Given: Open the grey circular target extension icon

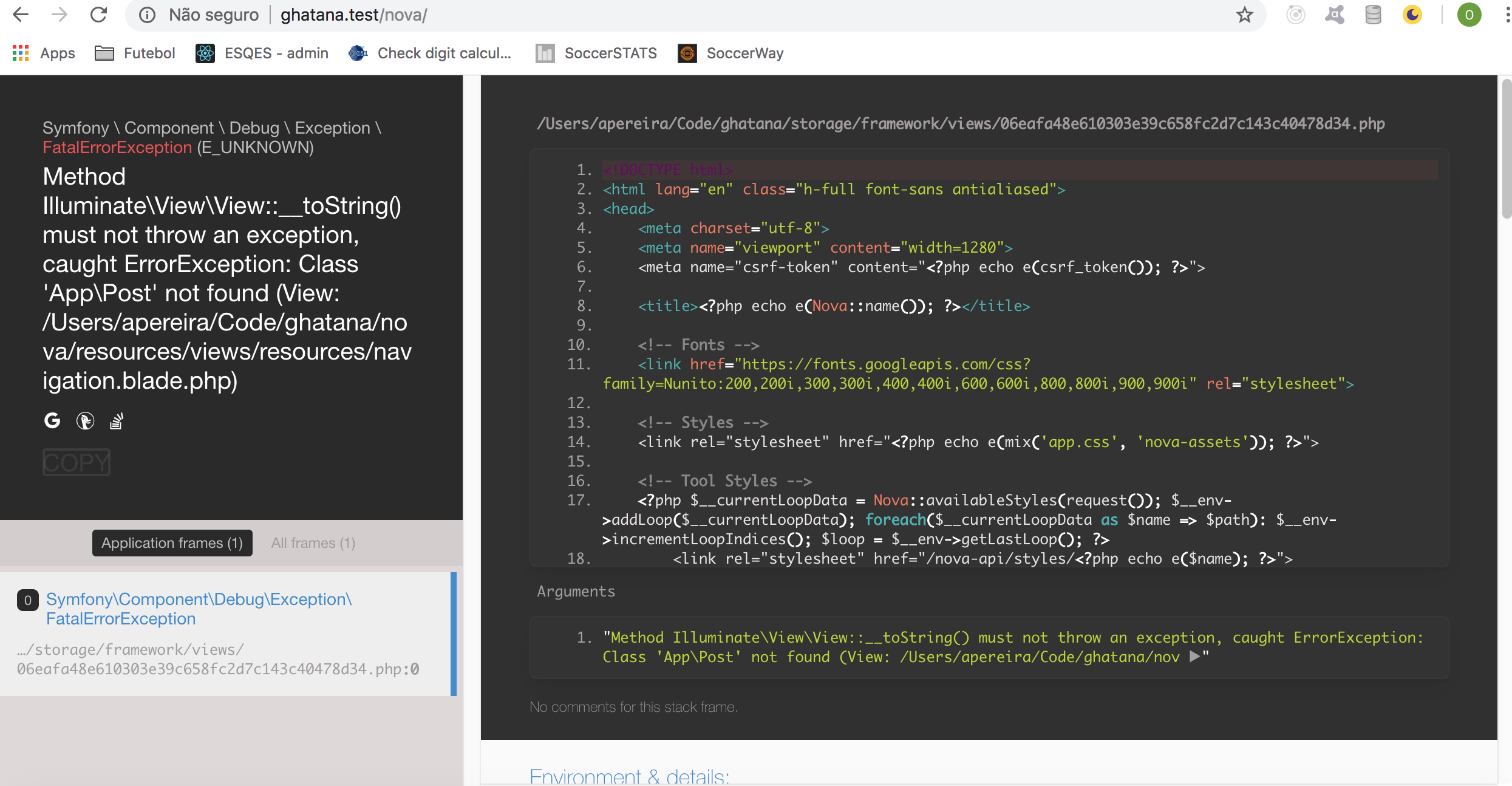Looking at the screenshot, I should [x=1296, y=15].
